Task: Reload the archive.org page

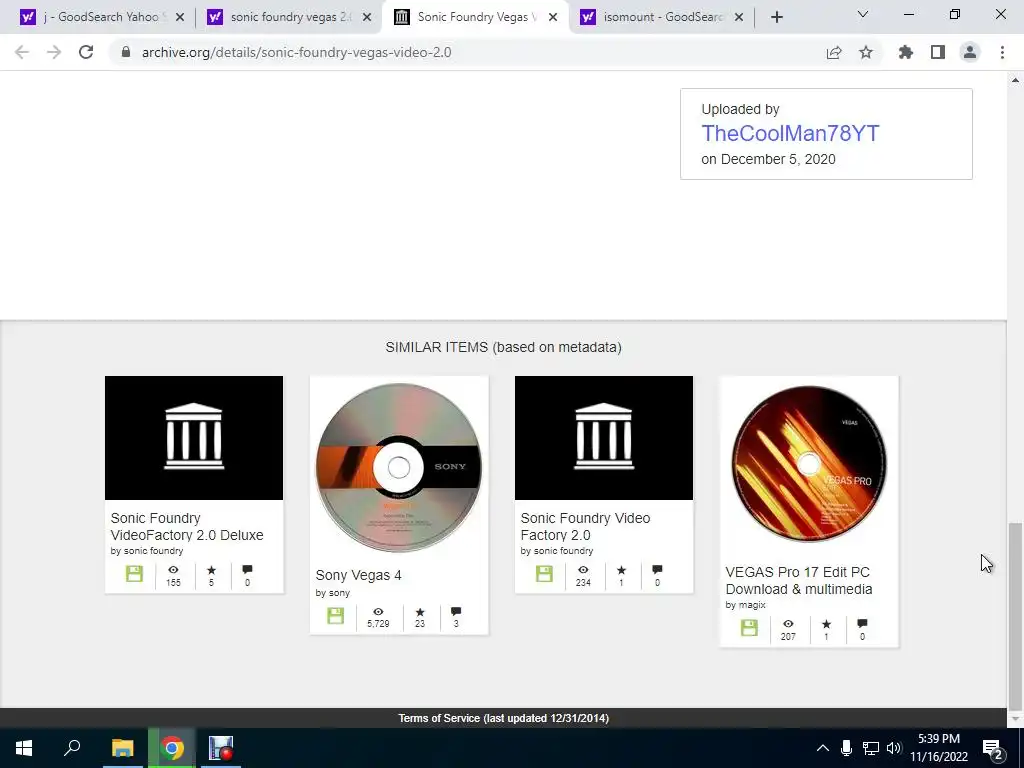Action: pos(86,52)
